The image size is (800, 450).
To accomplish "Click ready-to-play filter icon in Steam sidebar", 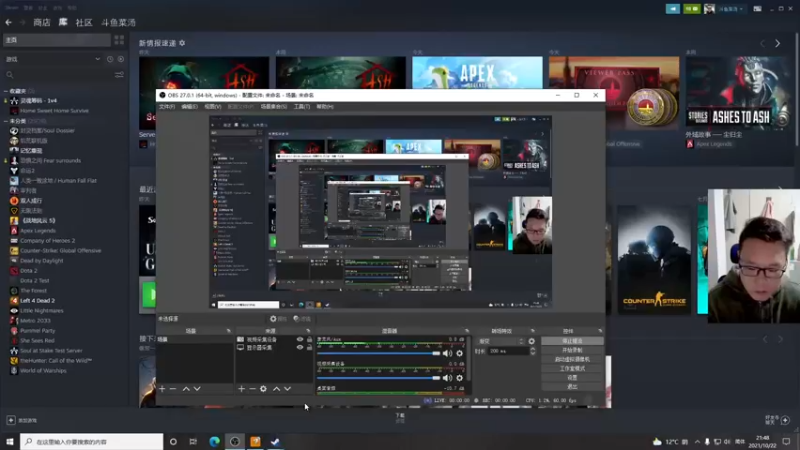I will pos(121,59).
